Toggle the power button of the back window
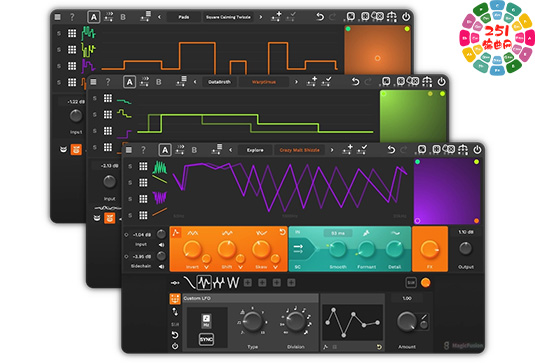535x363 pixels. point(406,17)
